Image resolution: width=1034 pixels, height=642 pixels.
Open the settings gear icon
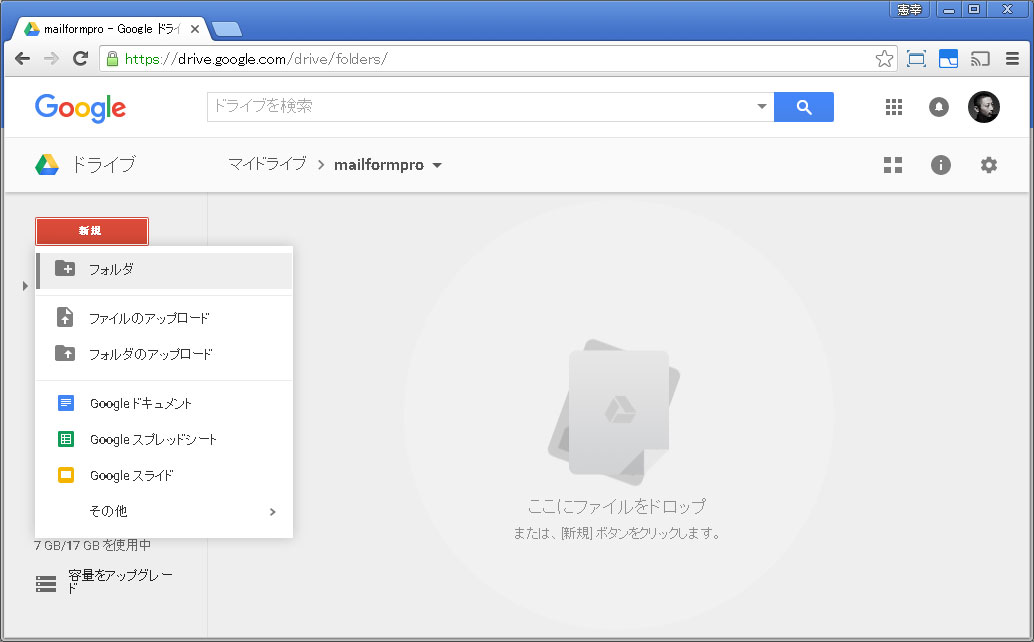coord(988,165)
